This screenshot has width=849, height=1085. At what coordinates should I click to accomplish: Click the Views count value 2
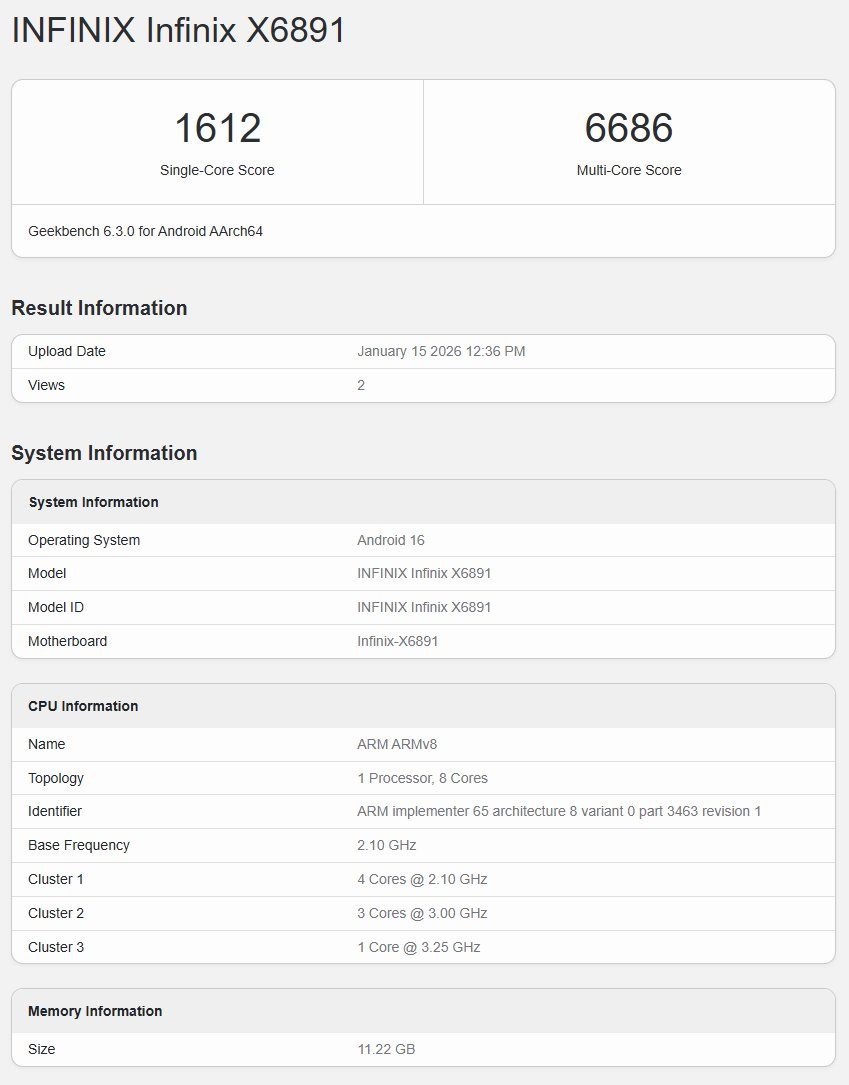click(361, 385)
